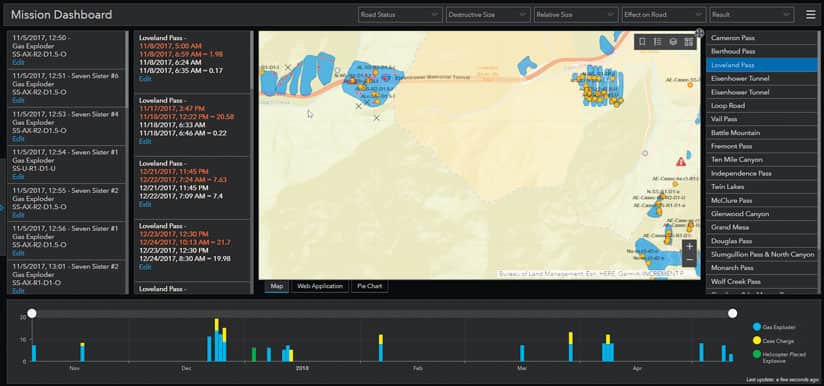Click the mission list vertical scrollbar
Image resolution: width=824 pixels, height=386 pixels.
coord(127,69)
